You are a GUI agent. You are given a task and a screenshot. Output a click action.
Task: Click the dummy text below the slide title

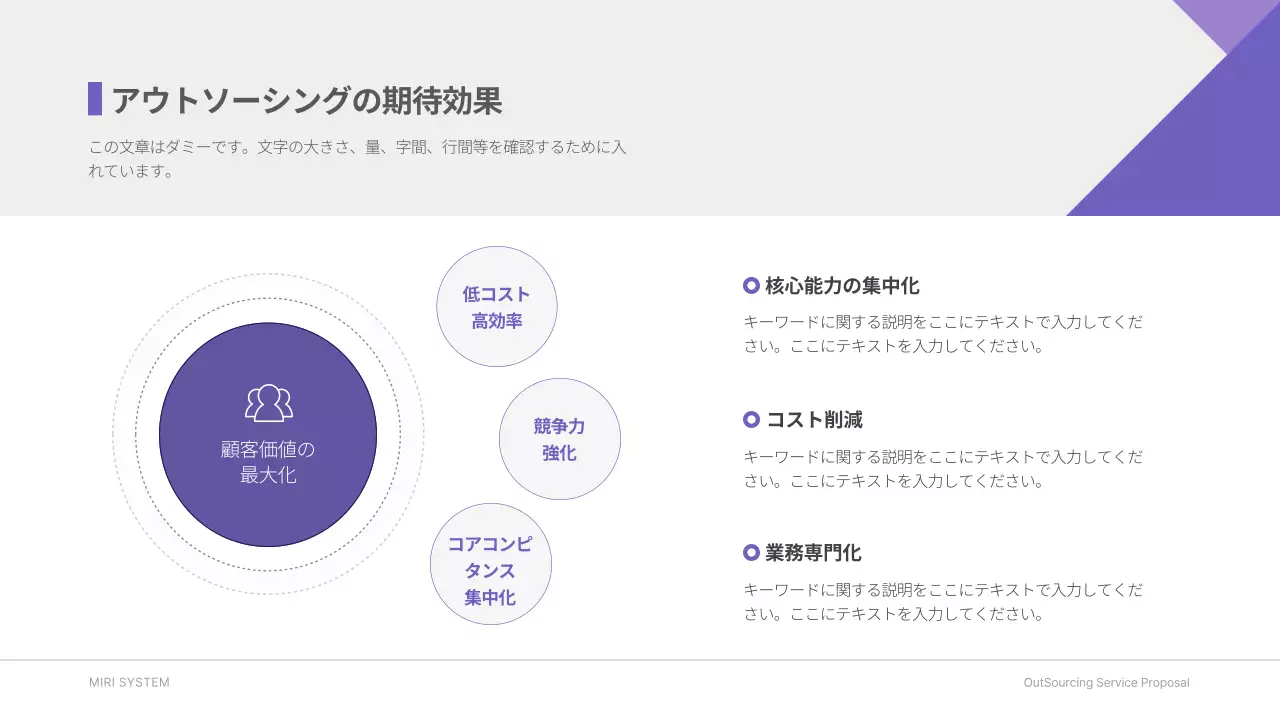pyautogui.click(x=357, y=158)
